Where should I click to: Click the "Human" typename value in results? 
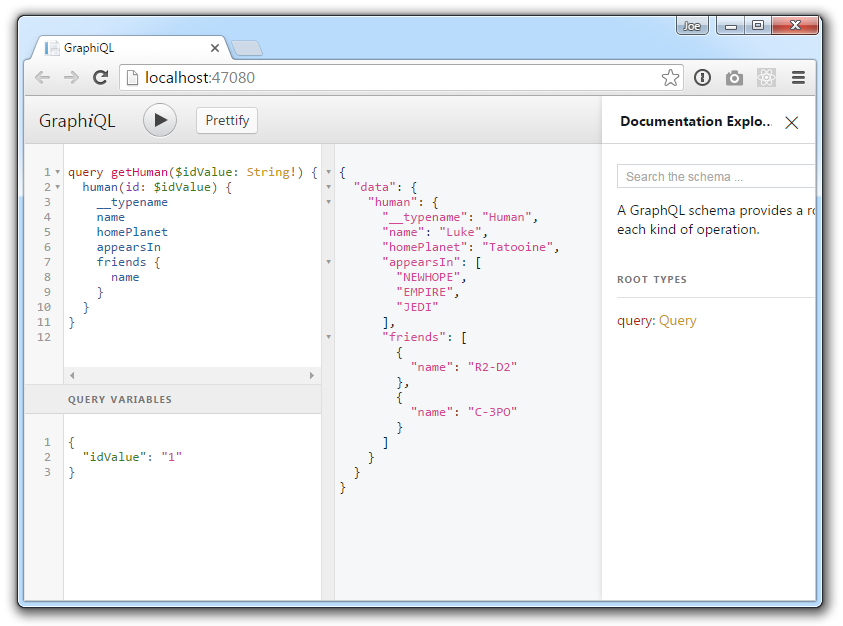[x=507, y=217]
